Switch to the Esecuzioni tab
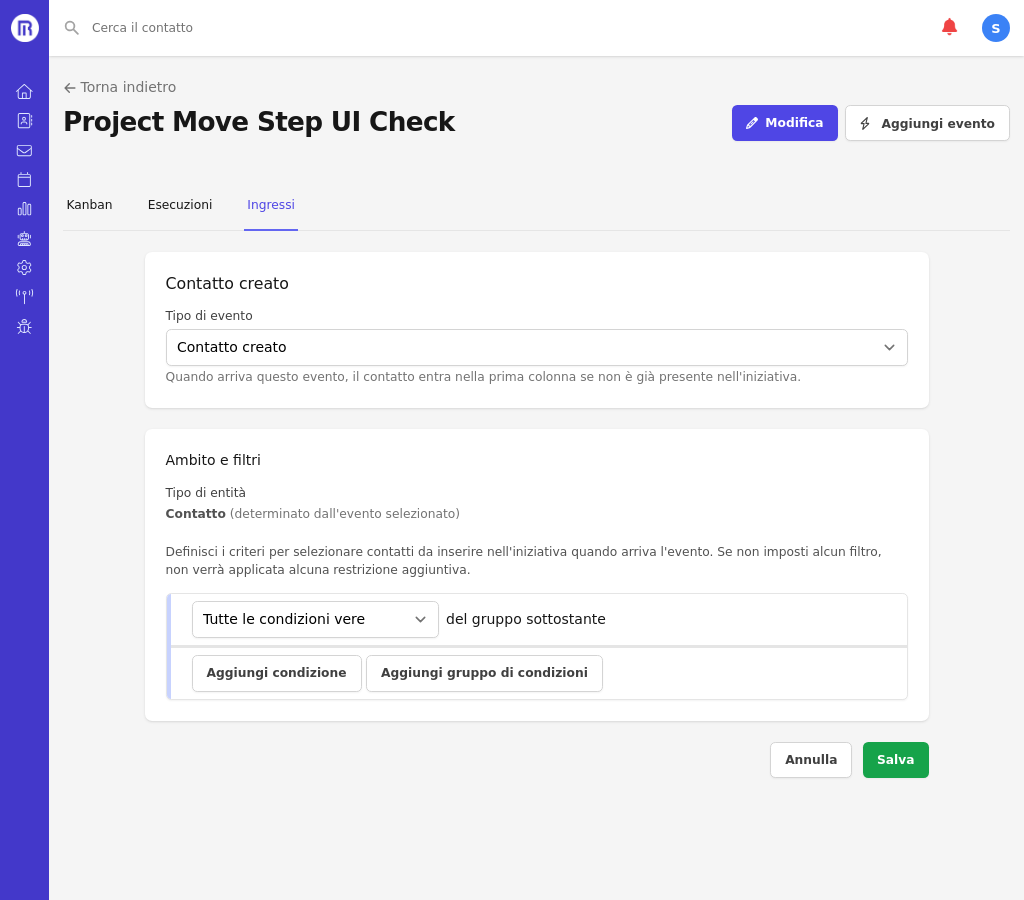Screen dimensions: 1024x900 [x=180, y=205]
